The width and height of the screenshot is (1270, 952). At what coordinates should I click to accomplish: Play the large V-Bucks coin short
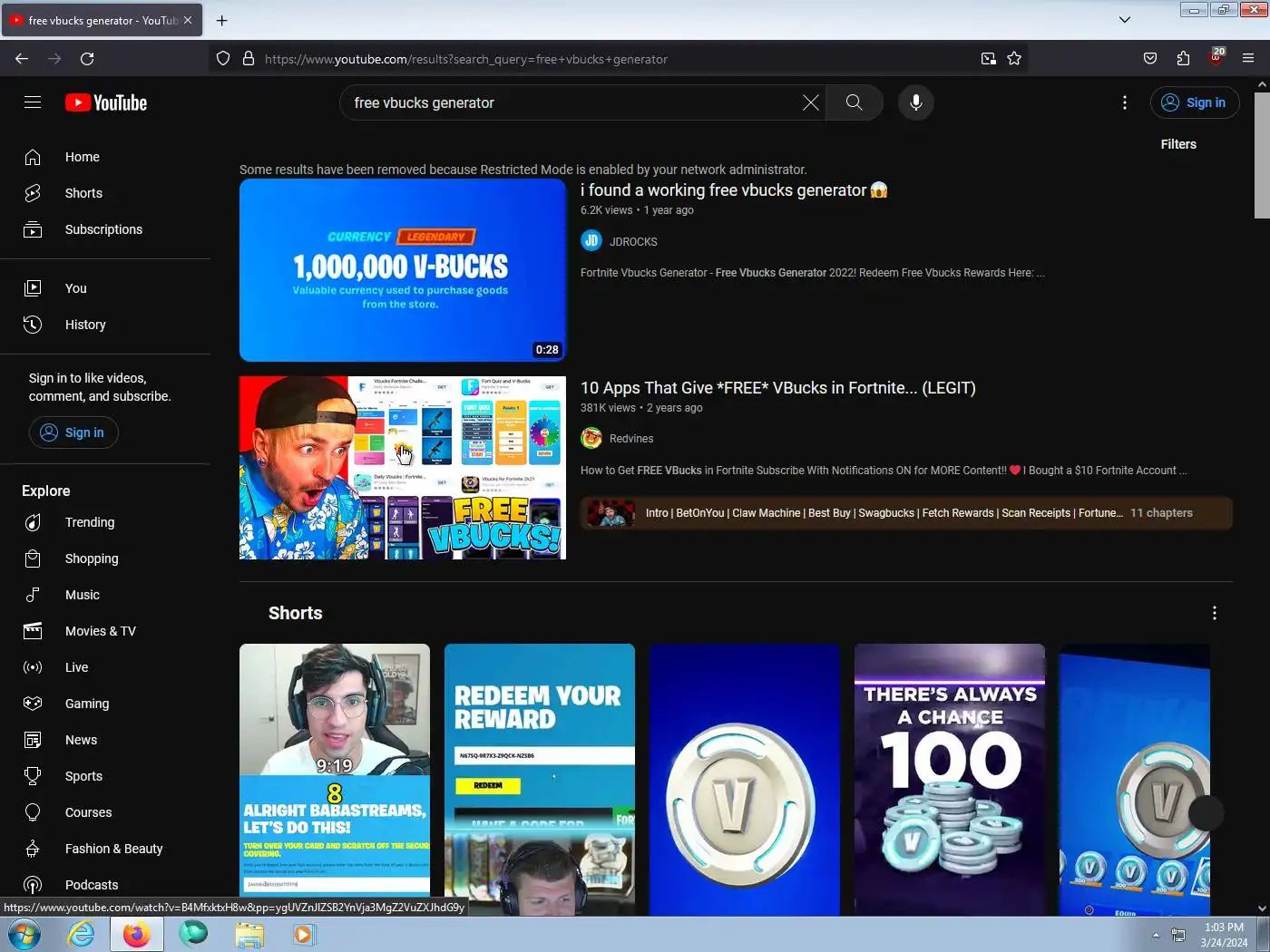click(745, 780)
